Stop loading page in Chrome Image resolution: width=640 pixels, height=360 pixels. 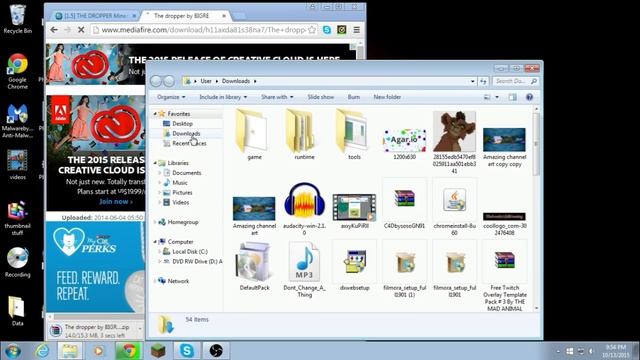(x=81, y=30)
